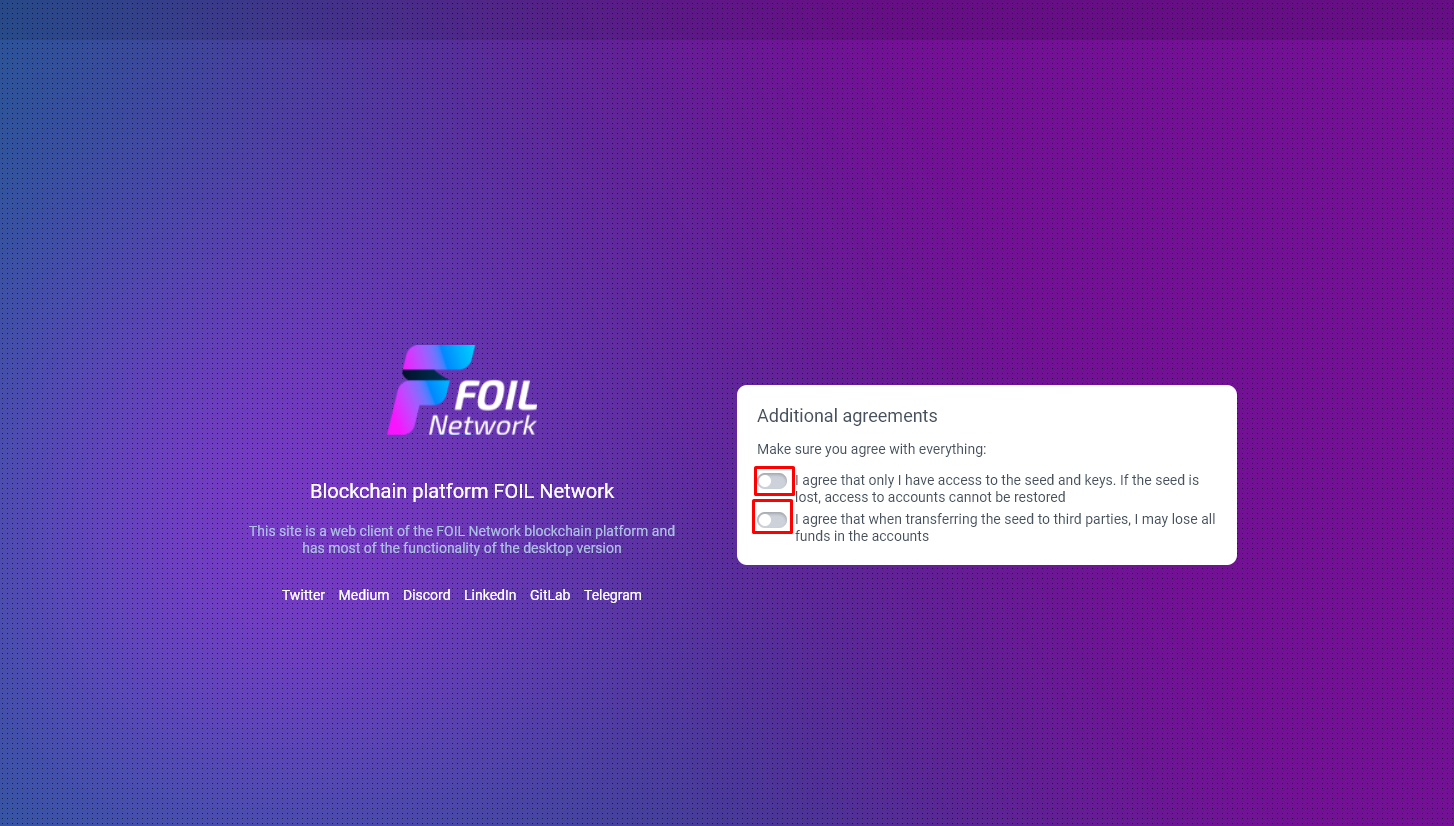Viewport: 1454px width, 826px height.
Task: Click the bold FOIL word in logo
Action: [x=496, y=395]
